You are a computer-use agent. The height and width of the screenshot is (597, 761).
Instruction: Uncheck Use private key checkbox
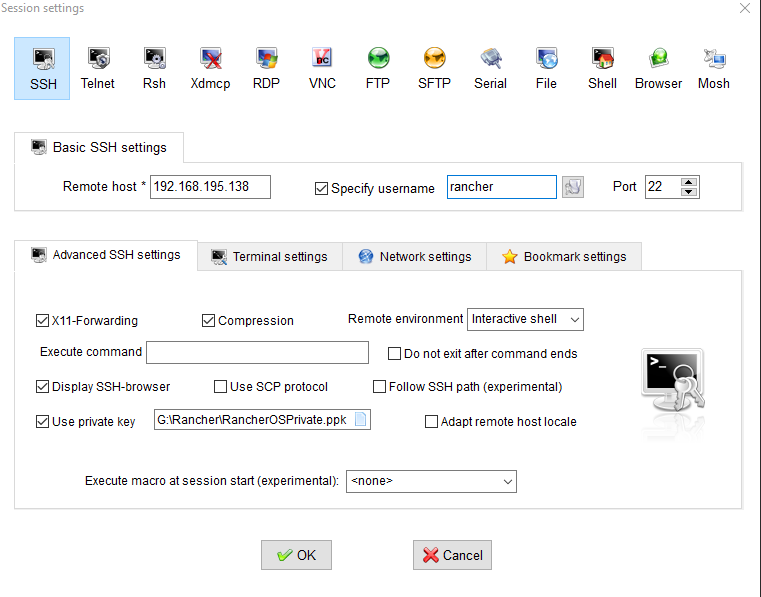coord(42,421)
